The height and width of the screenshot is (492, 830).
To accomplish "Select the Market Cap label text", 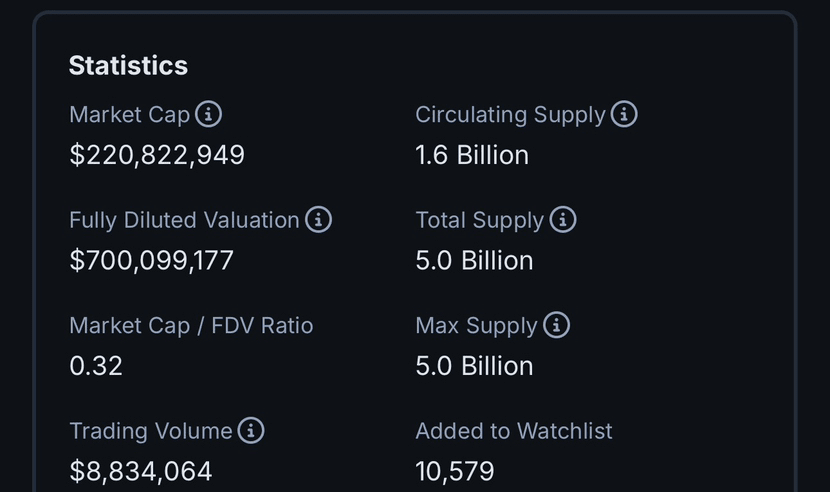I will (129, 115).
